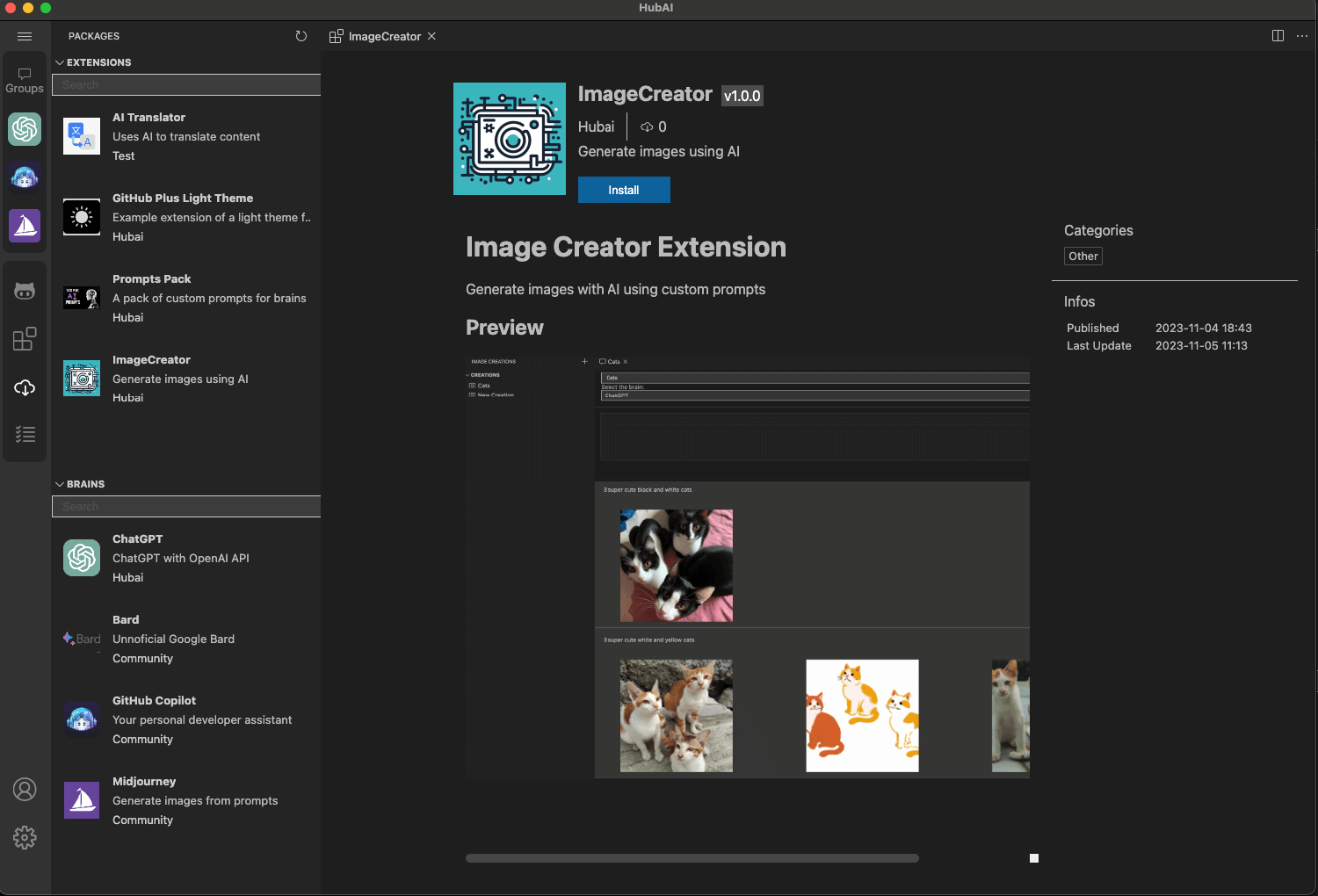This screenshot has height=896, width=1318.
Task: Click the Preview heading
Action: (504, 328)
